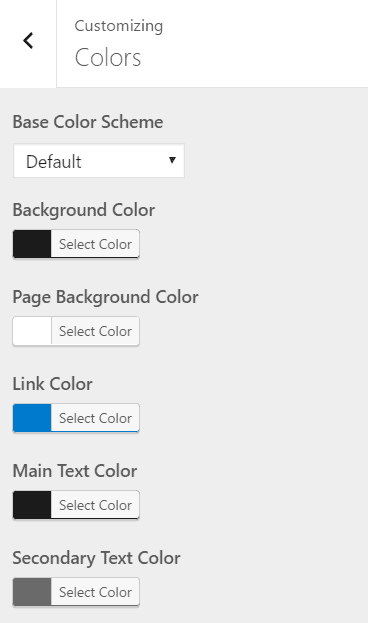Click the white Page Background Color swatch
368x623 pixels.
(x=32, y=331)
